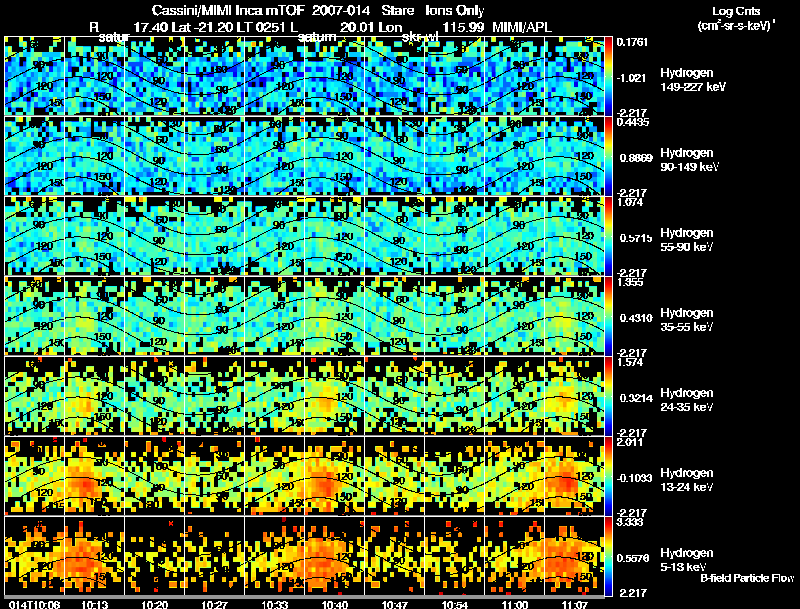This screenshot has height=609, width=800.
Task: Select the '149-227 keV' energy label
Action: tap(693, 87)
